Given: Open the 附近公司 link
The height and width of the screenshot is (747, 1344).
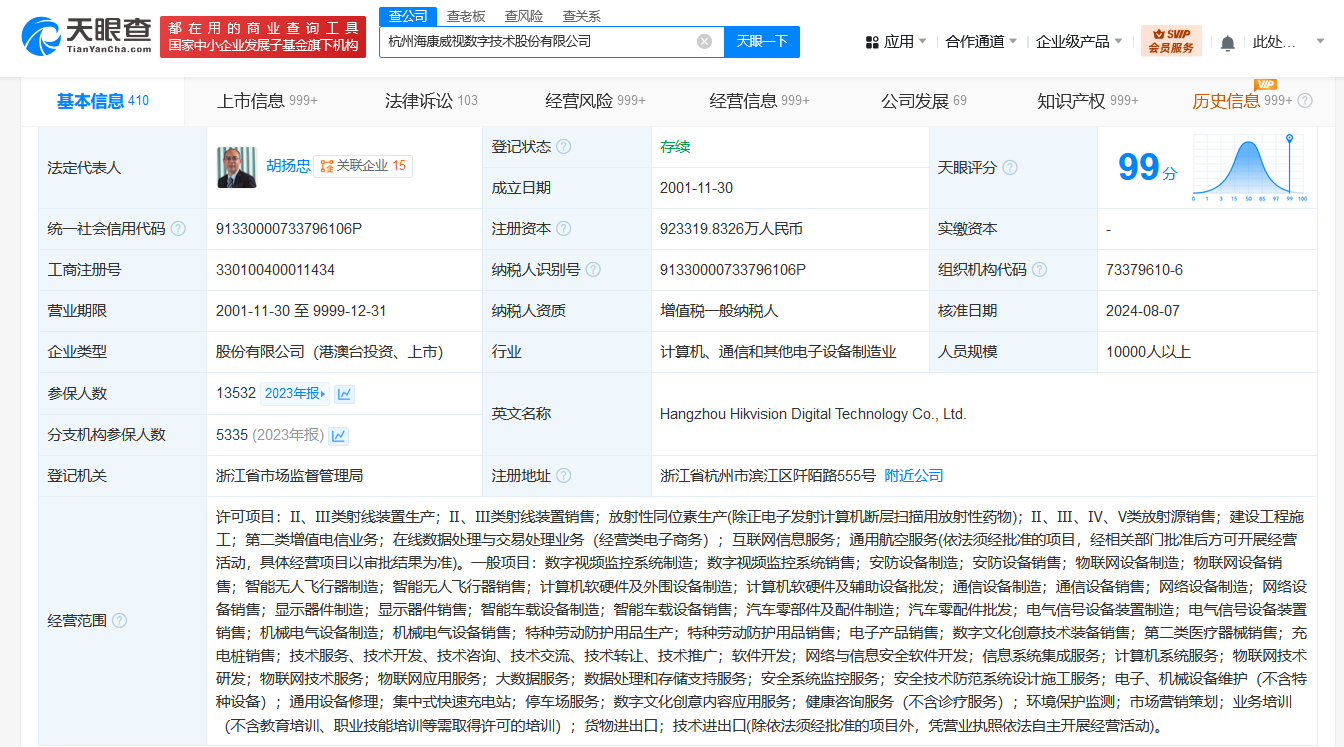Looking at the screenshot, I should tap(914, 476).
